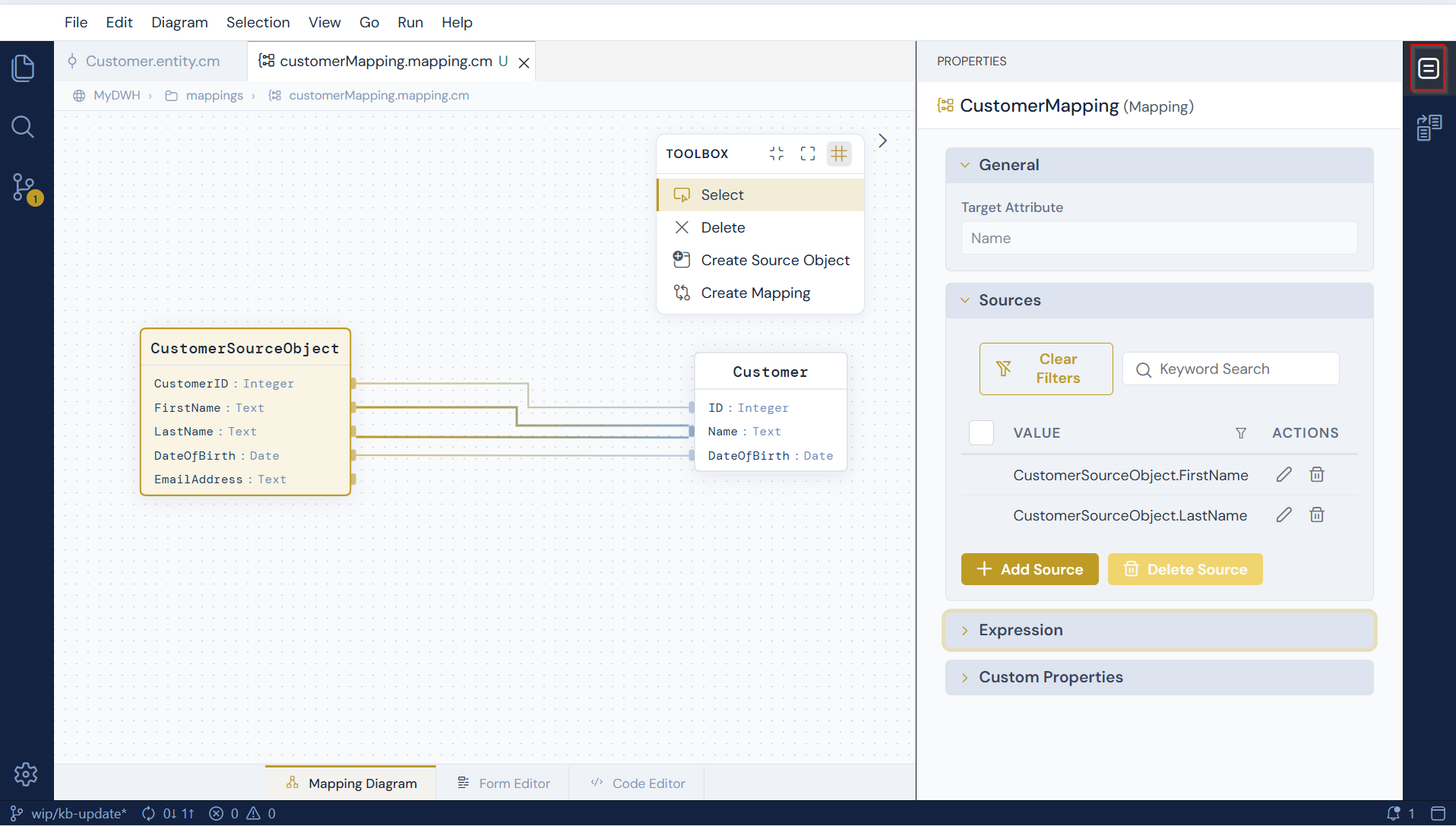Click the Delete Source button

coord(1185,569)
